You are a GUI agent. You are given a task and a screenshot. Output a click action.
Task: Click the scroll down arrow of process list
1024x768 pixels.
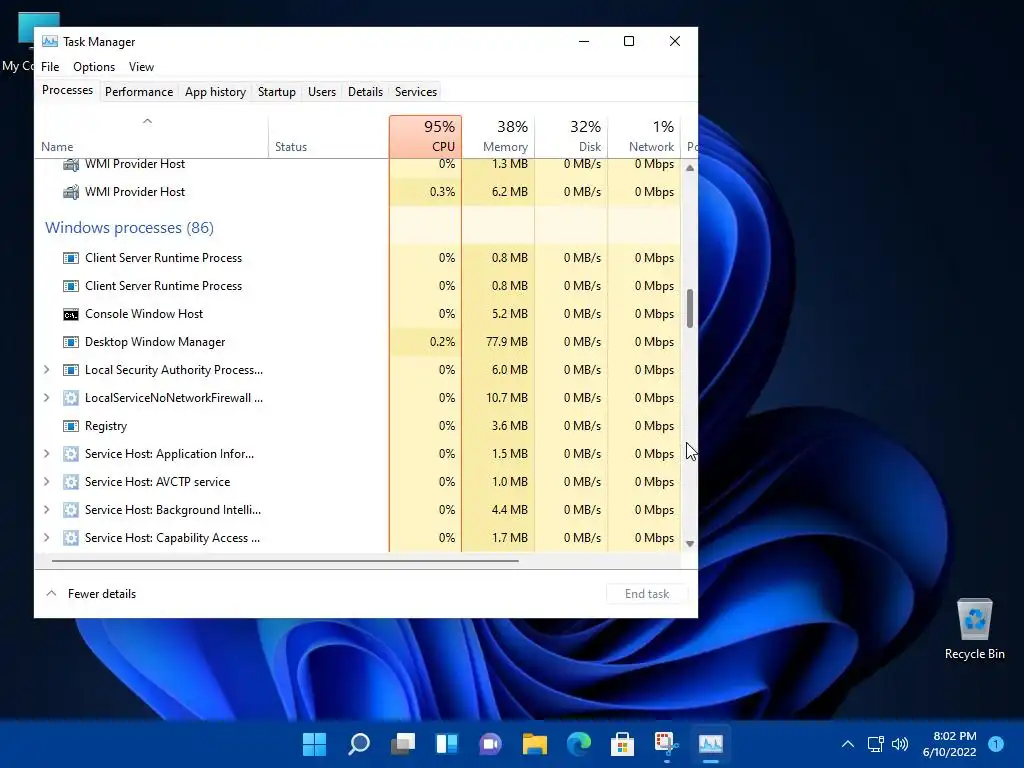(x=690, y=543)
